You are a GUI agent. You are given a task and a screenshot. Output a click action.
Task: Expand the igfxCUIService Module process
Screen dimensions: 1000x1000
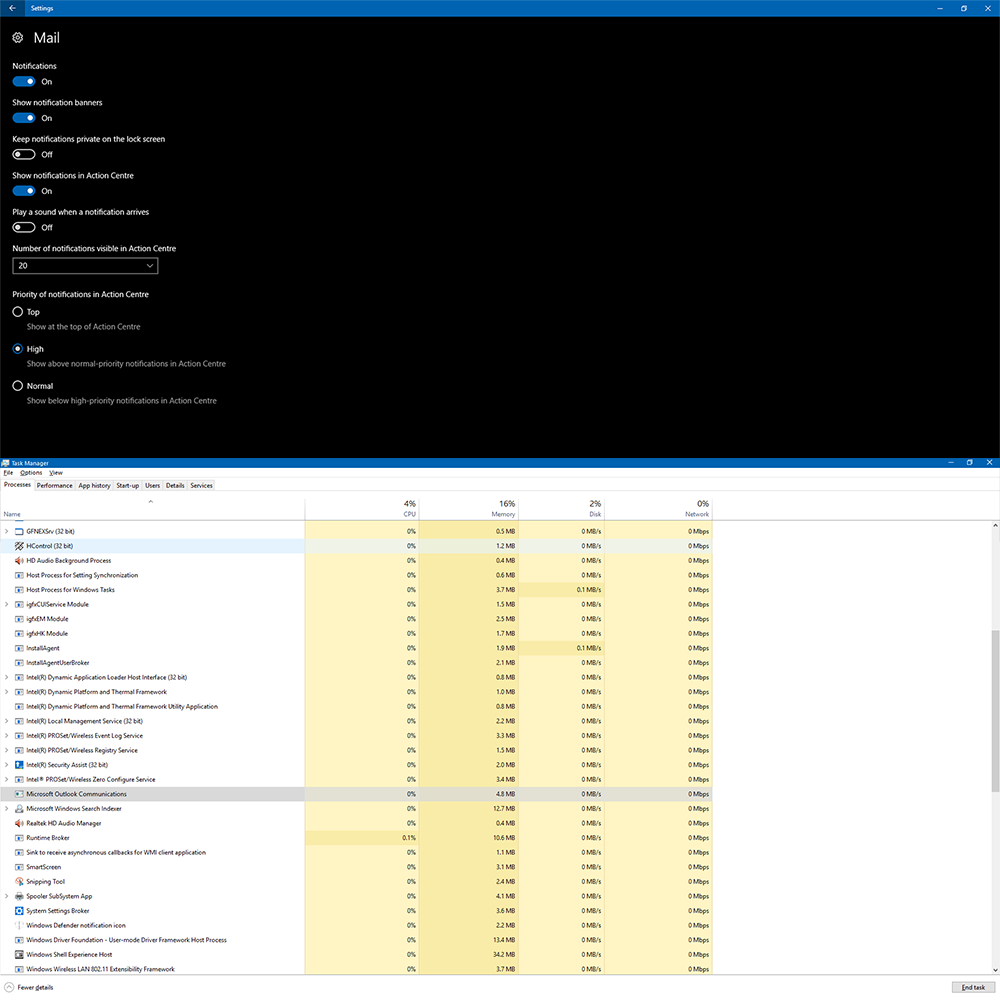click(7, 605)
